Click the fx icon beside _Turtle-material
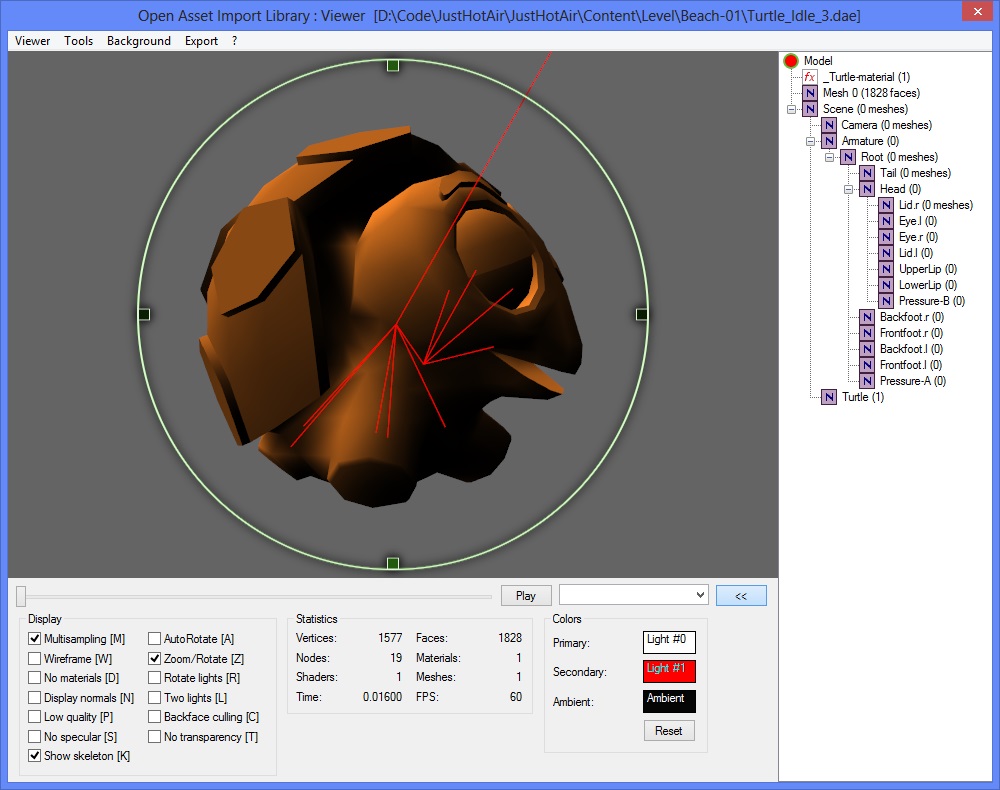 tap(810, 77)
